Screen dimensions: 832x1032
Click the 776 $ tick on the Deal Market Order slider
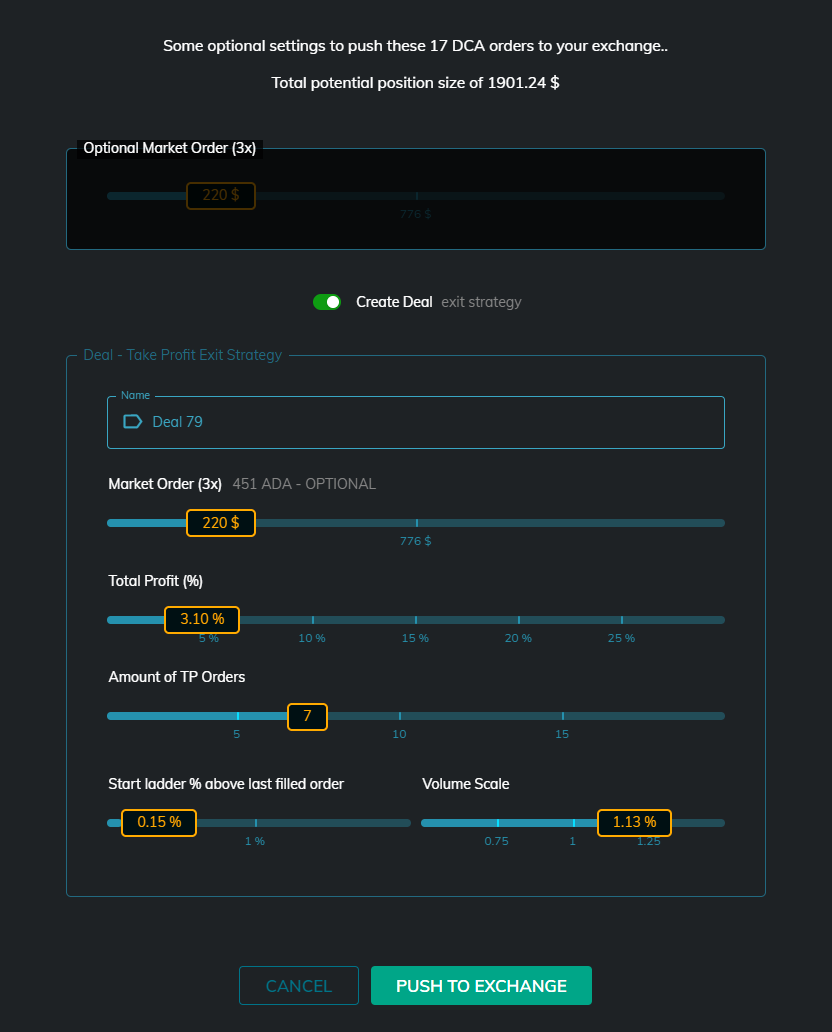(x=416, y=523)
